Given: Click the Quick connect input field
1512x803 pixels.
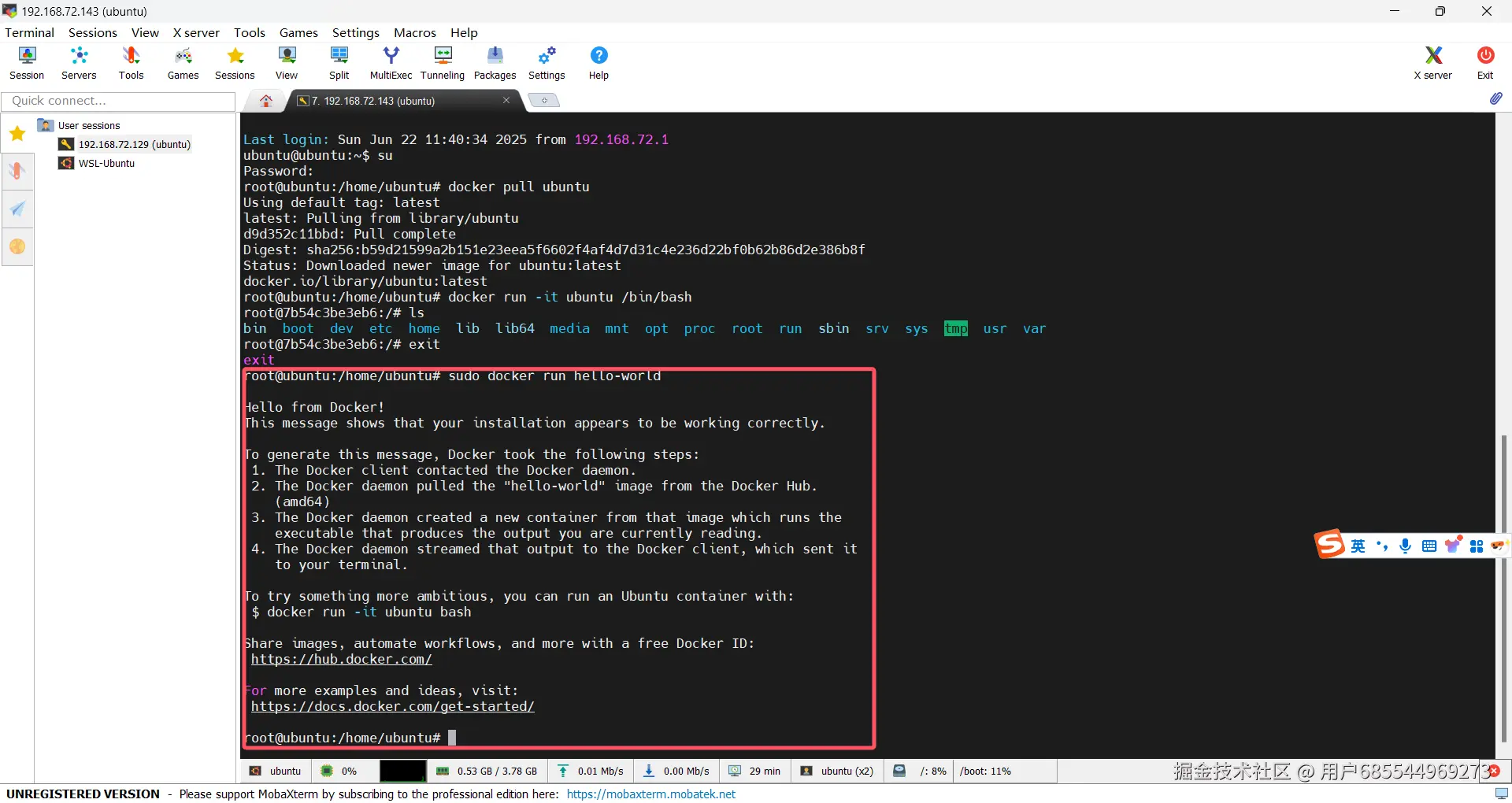Looking at the screenshot, I should click(118, 101).
